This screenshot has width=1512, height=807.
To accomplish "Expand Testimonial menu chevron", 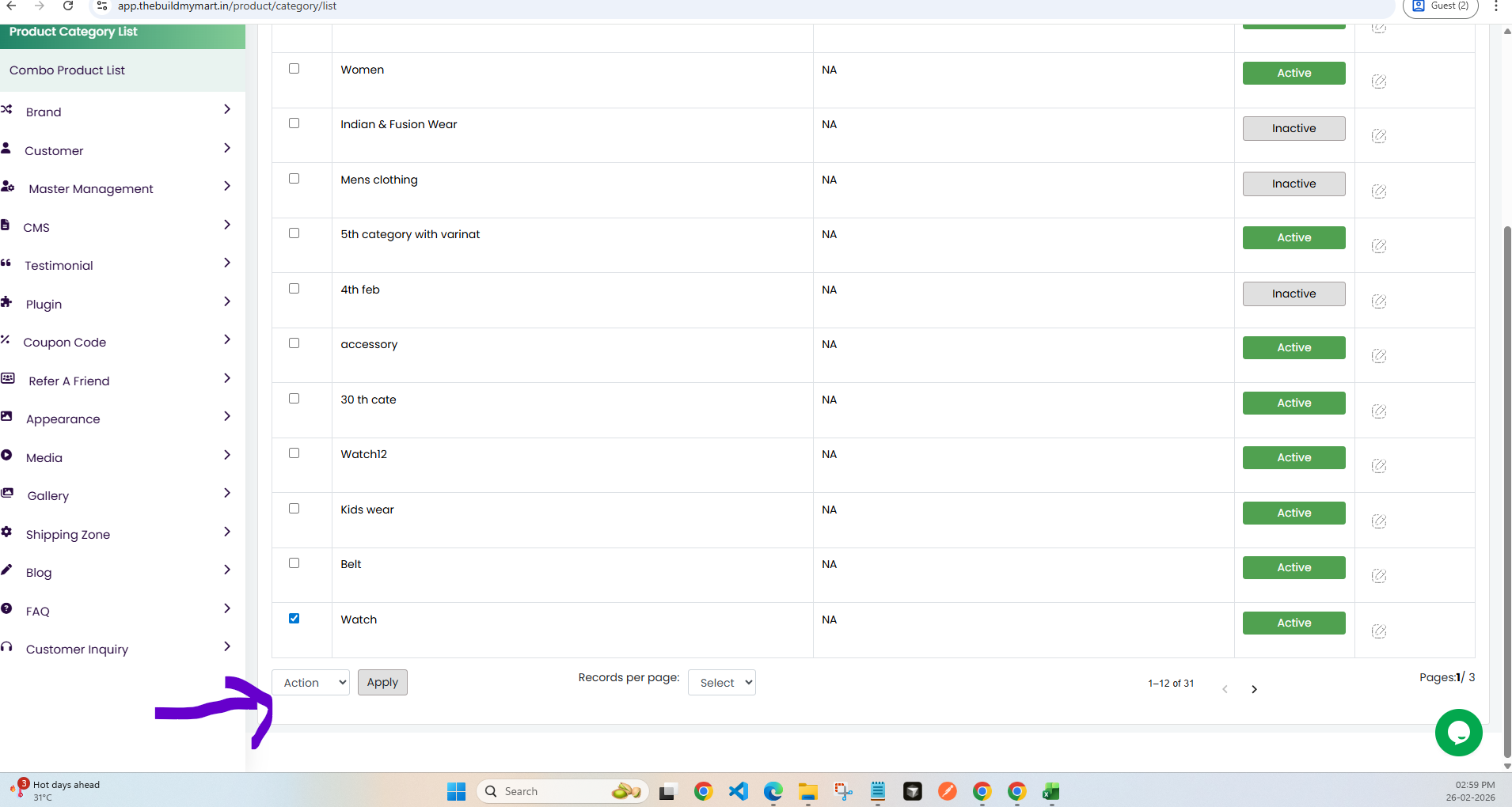I will (x=227, y=263).
